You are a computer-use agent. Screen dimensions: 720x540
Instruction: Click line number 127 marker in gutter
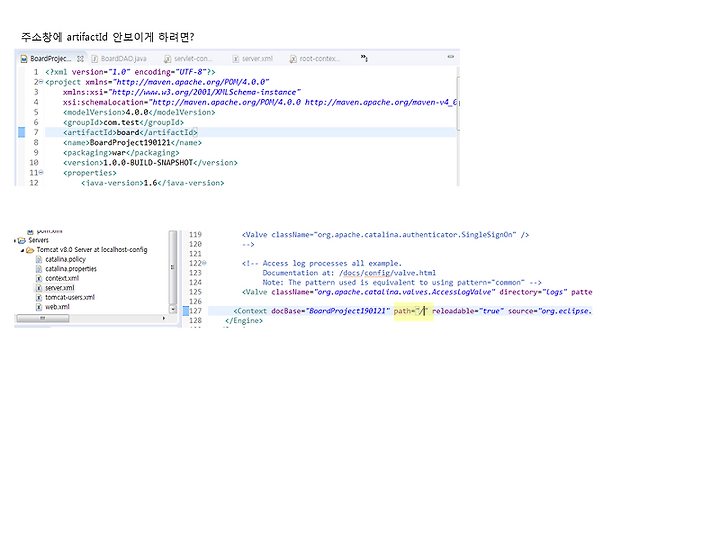coord(186,311)
